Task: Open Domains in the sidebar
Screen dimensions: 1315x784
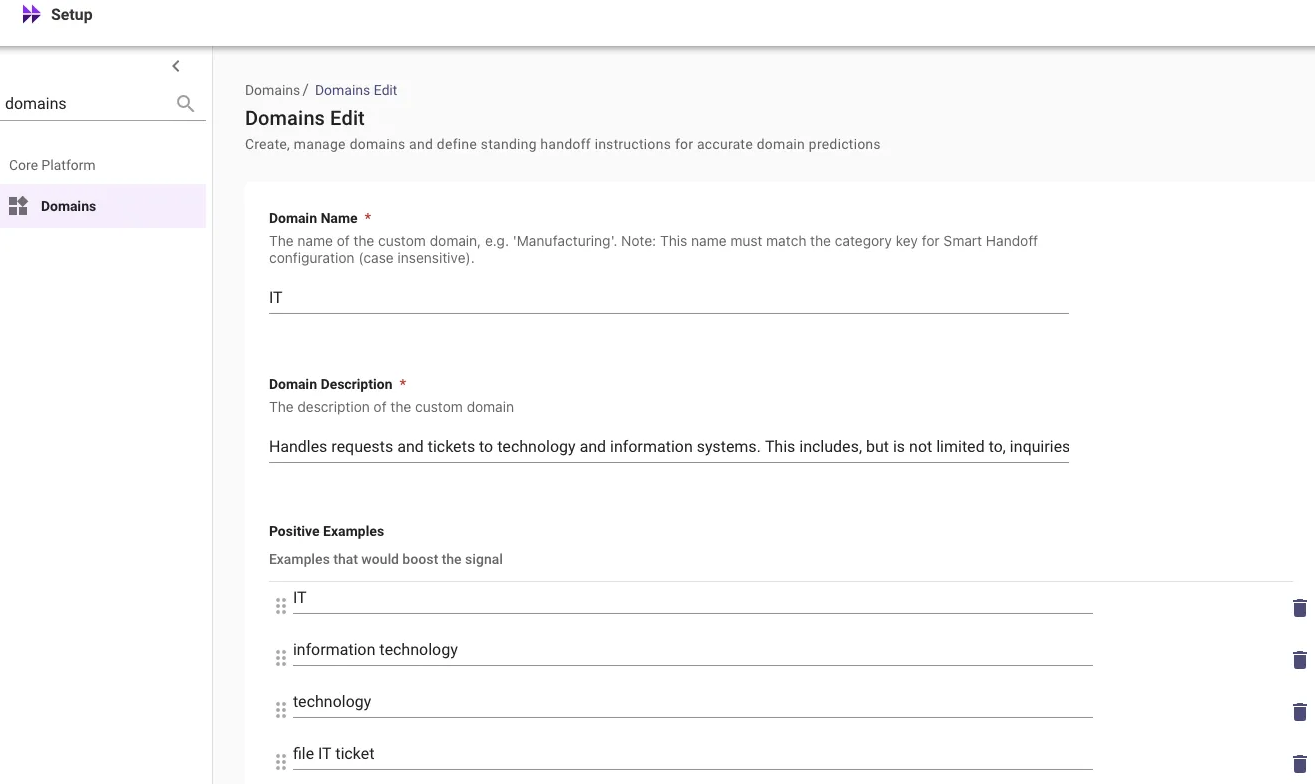Action: [103, 206]
